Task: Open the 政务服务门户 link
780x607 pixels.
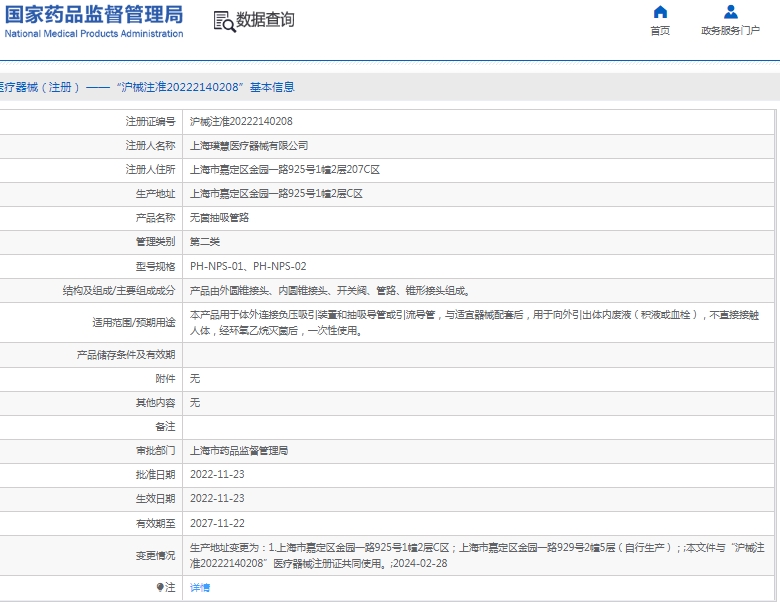Action: click(730, 31)
